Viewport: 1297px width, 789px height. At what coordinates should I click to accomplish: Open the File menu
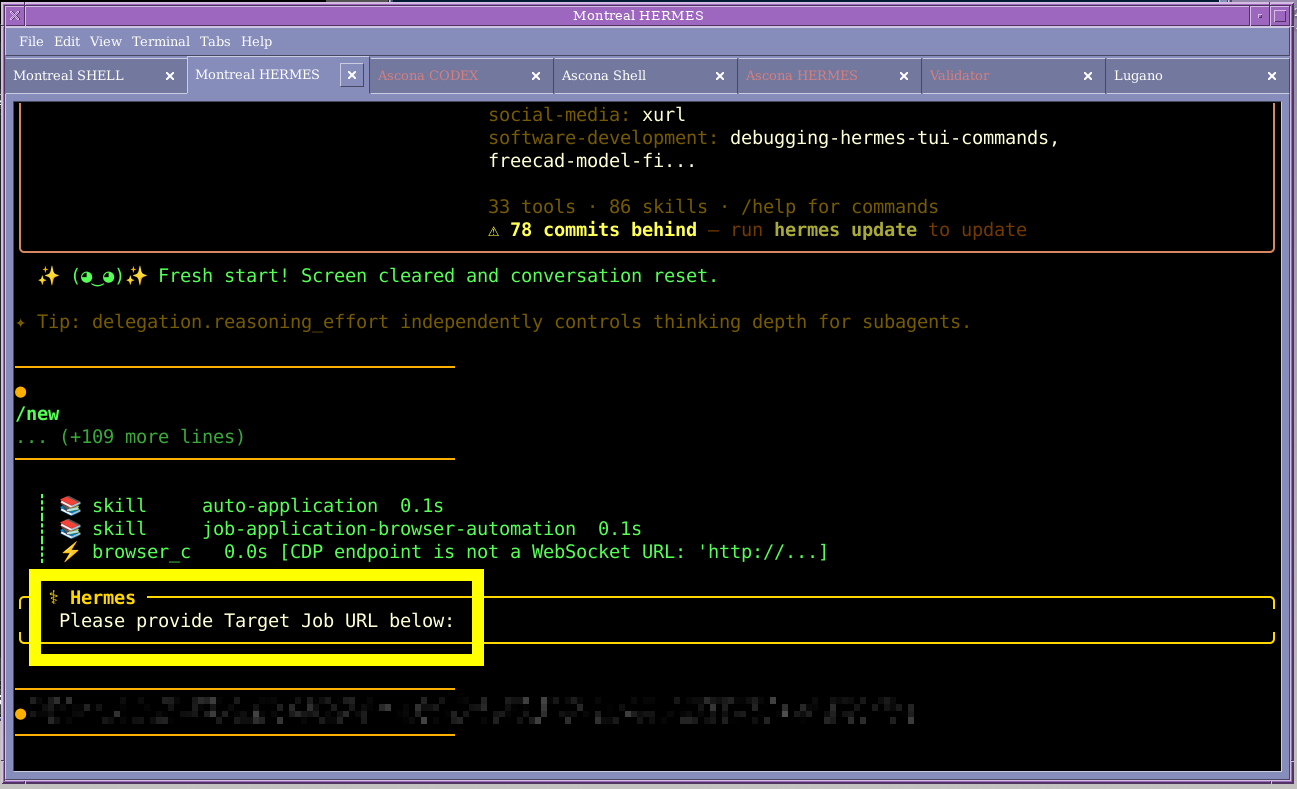pyautogui.click(x=31, y=41)
